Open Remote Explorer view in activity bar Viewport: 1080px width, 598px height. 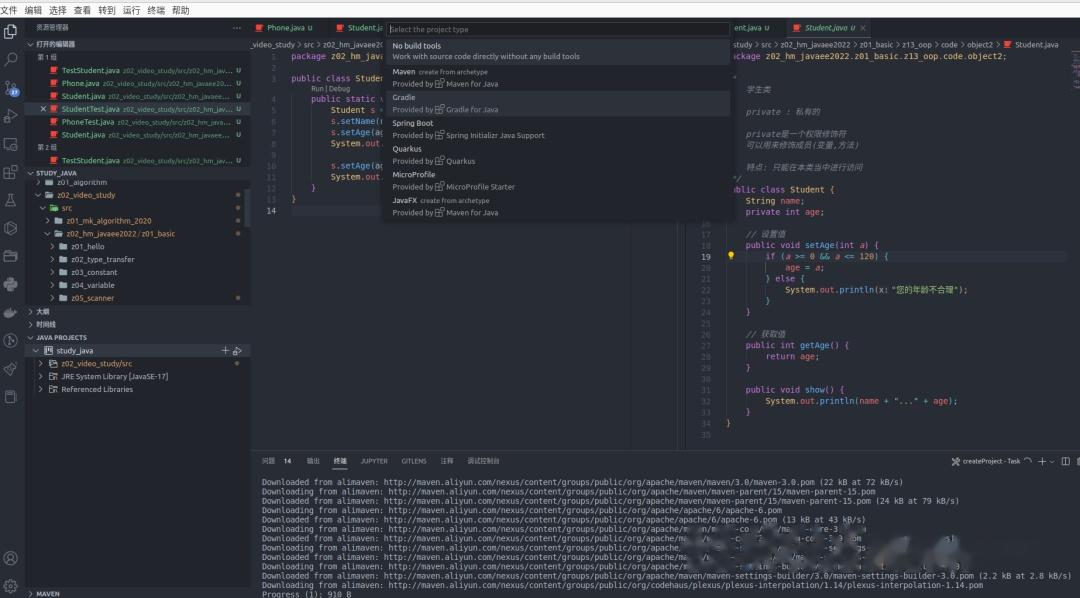pos(10,144)
